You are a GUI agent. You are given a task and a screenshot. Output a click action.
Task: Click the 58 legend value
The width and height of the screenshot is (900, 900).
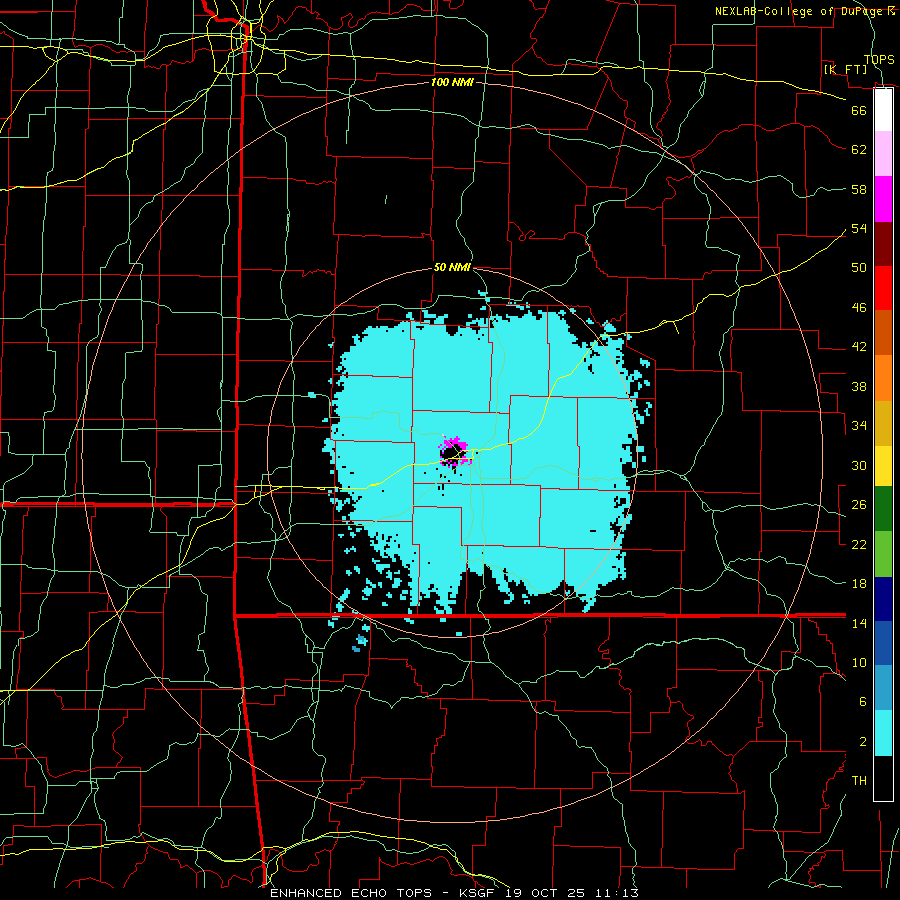[859, 189]
